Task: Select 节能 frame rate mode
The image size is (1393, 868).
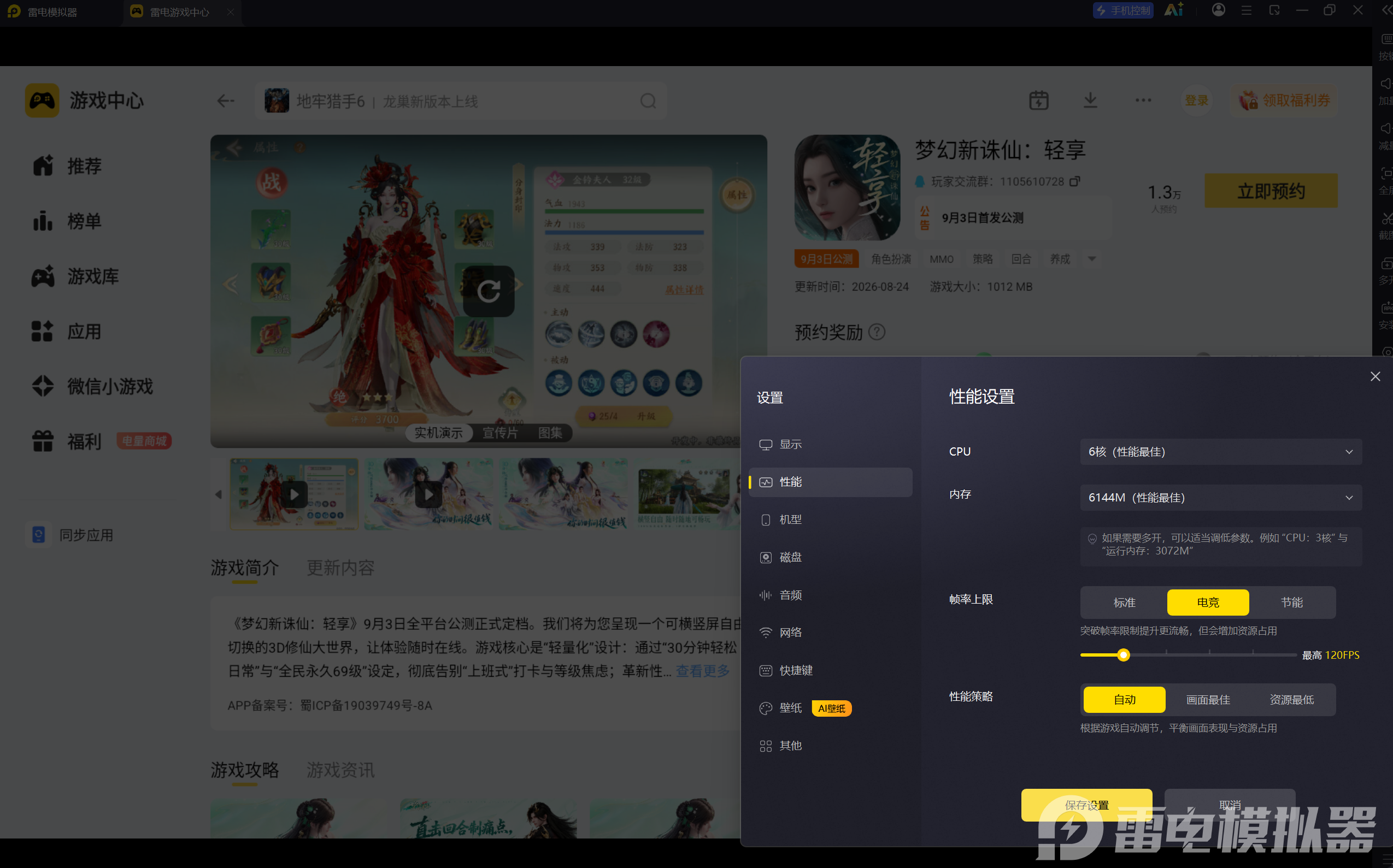Action: (x=1291, y=602)
